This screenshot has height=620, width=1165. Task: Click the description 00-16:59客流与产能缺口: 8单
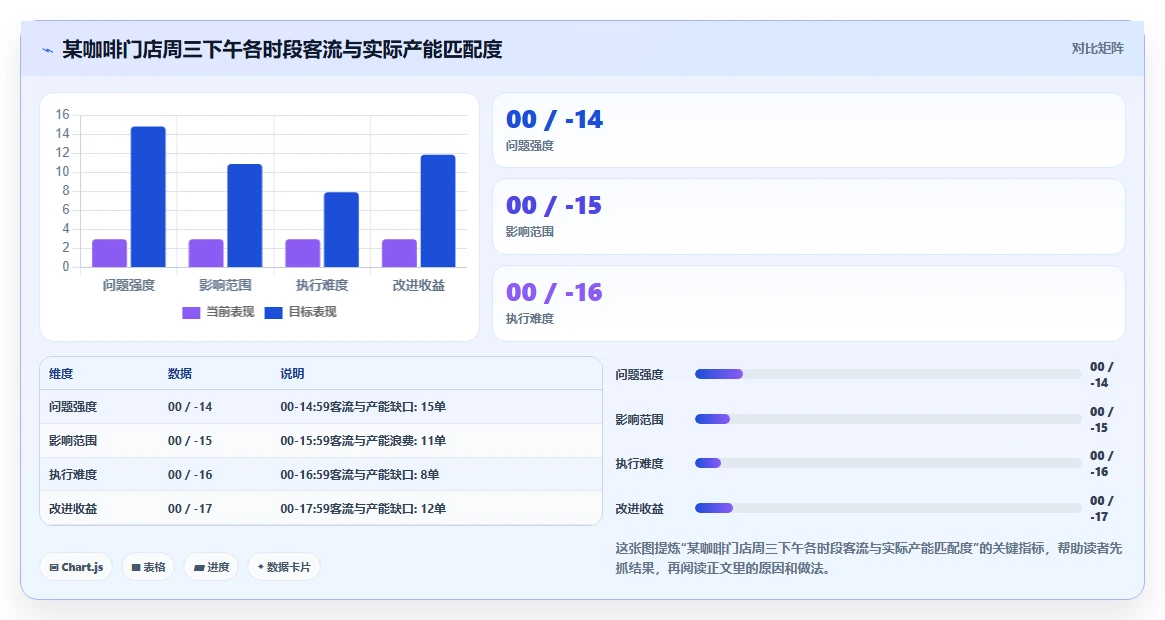point(360,475)
